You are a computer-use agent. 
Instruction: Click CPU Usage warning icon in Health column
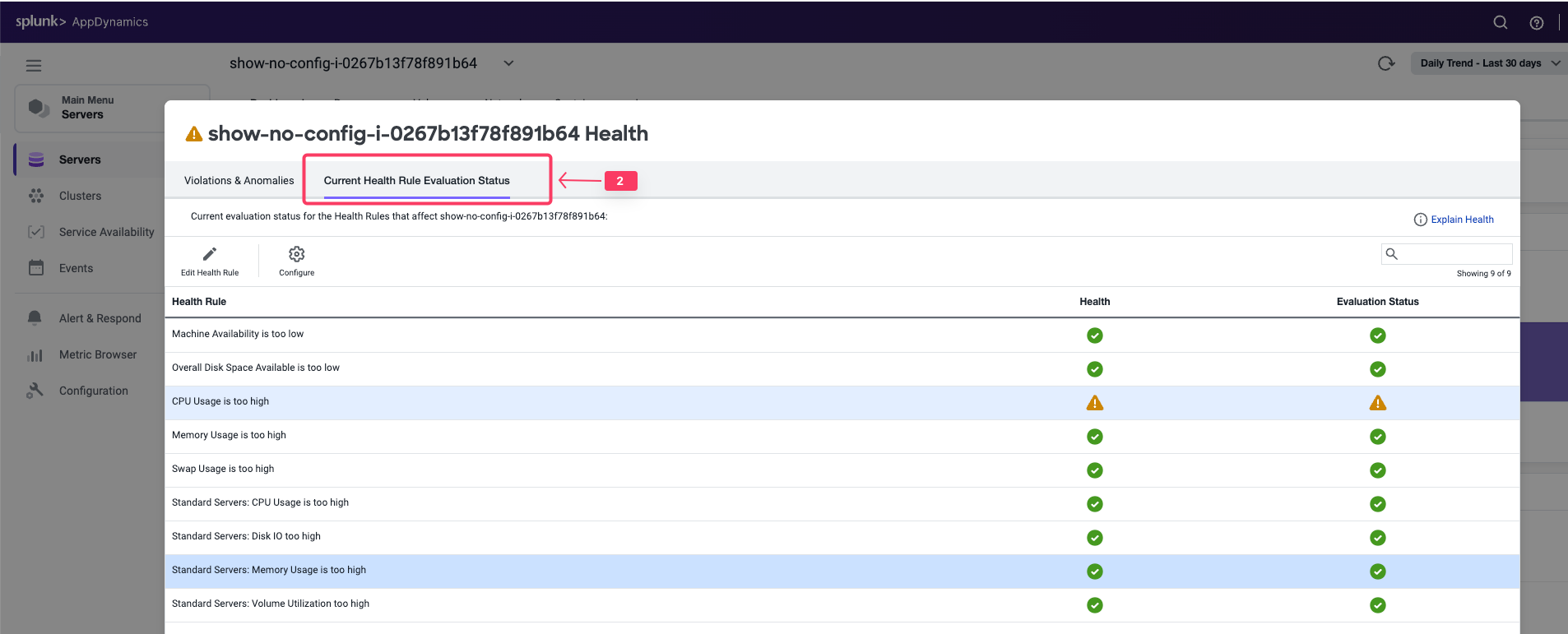[1094, 403]
